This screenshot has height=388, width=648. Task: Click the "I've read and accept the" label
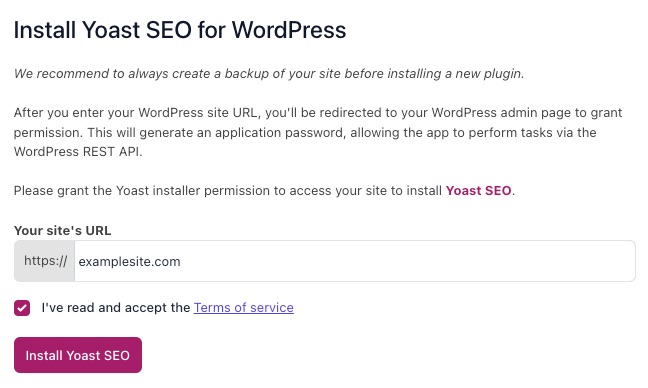click(116, 307)
